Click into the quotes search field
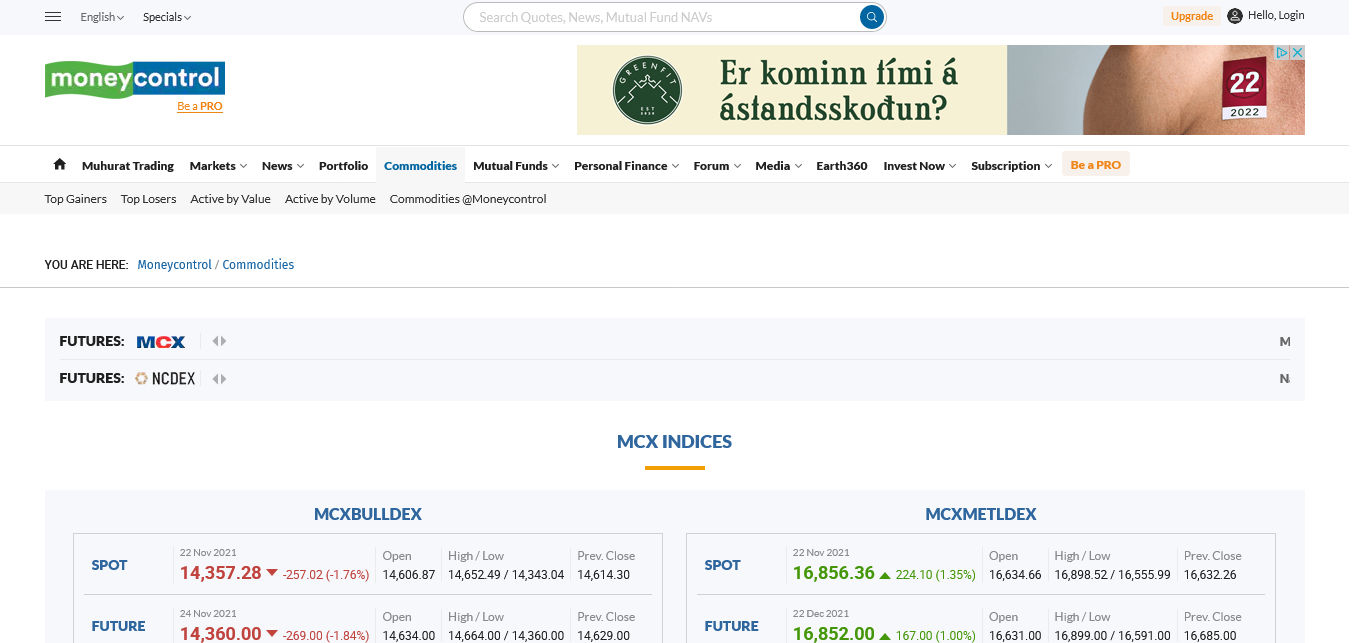 (x=660, y=17)
